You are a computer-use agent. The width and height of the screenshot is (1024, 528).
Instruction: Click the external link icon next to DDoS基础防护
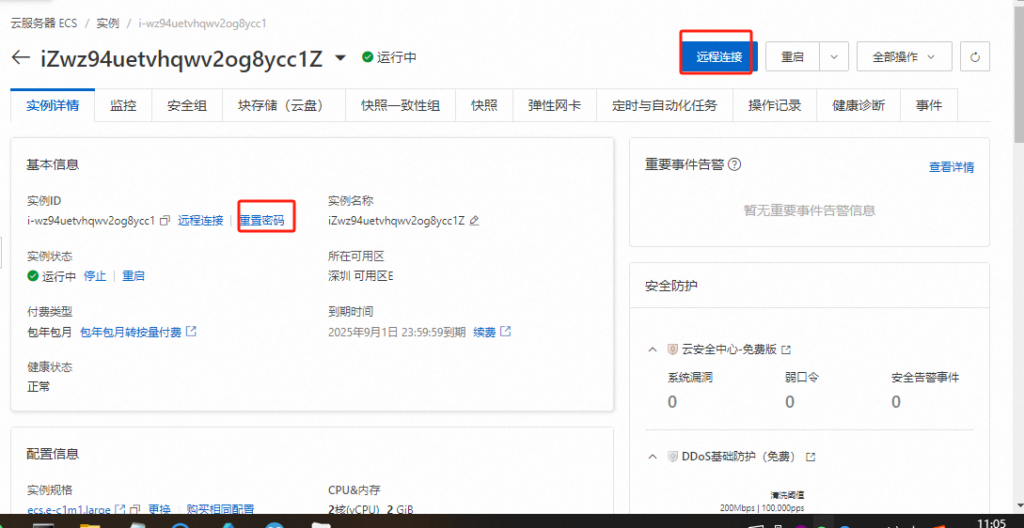click(x=811, y=456)
